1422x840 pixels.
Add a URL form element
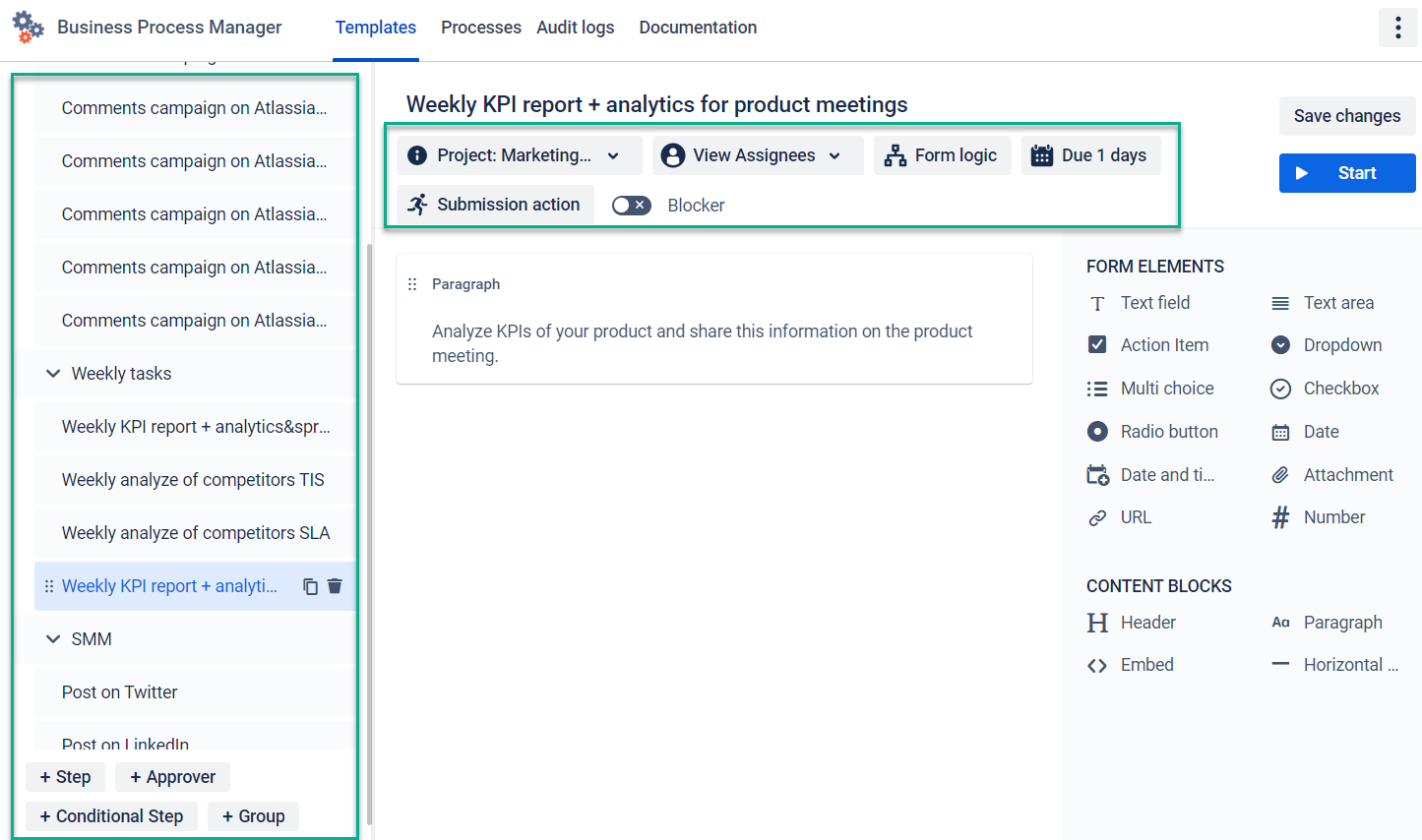(x=1119, y=517)
